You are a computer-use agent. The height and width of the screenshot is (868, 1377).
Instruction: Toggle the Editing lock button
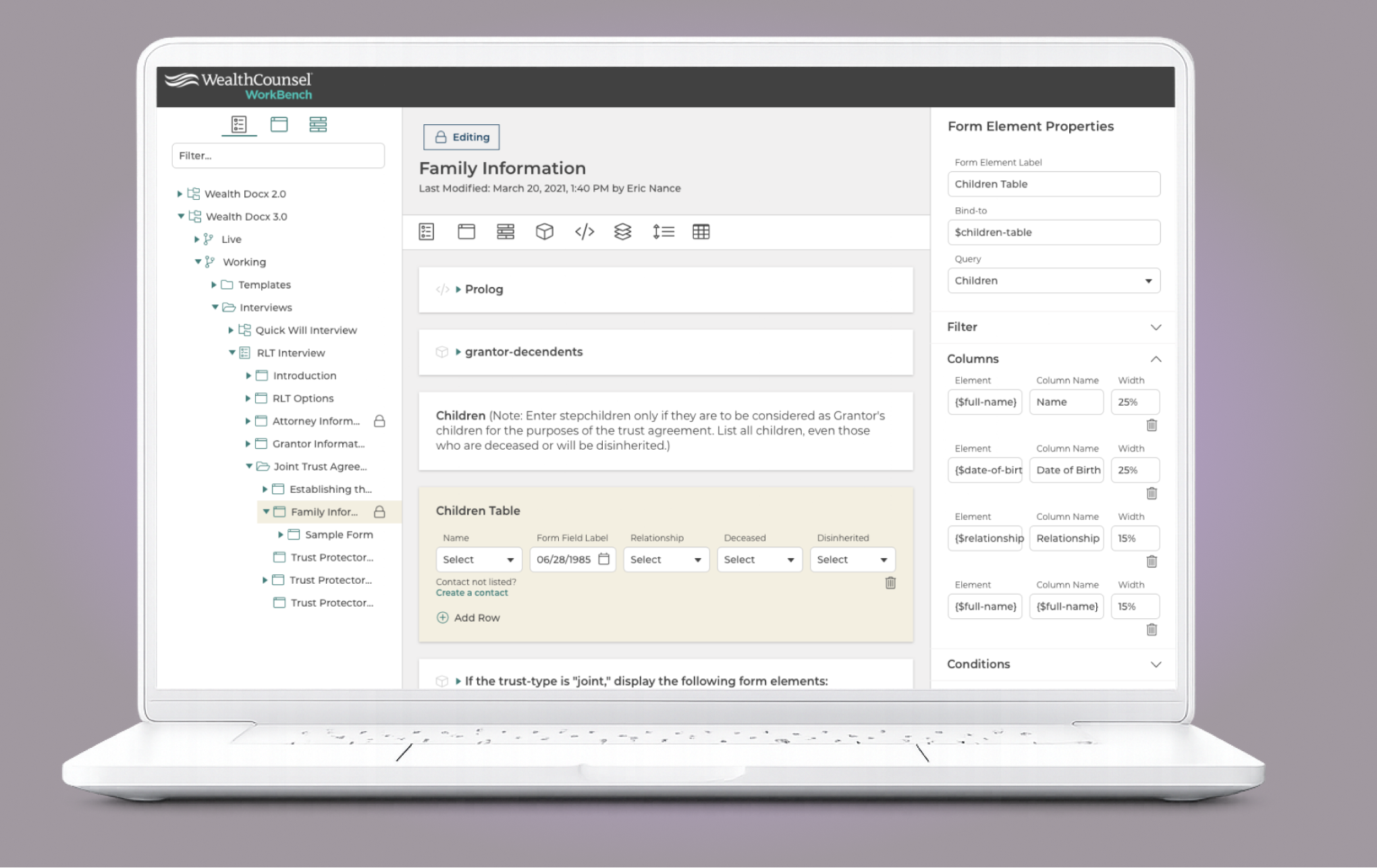tap(462, 137)
